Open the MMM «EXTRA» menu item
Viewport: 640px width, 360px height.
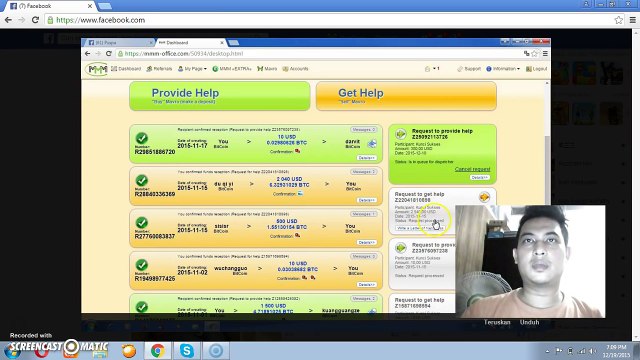click(x=232, y=69)
